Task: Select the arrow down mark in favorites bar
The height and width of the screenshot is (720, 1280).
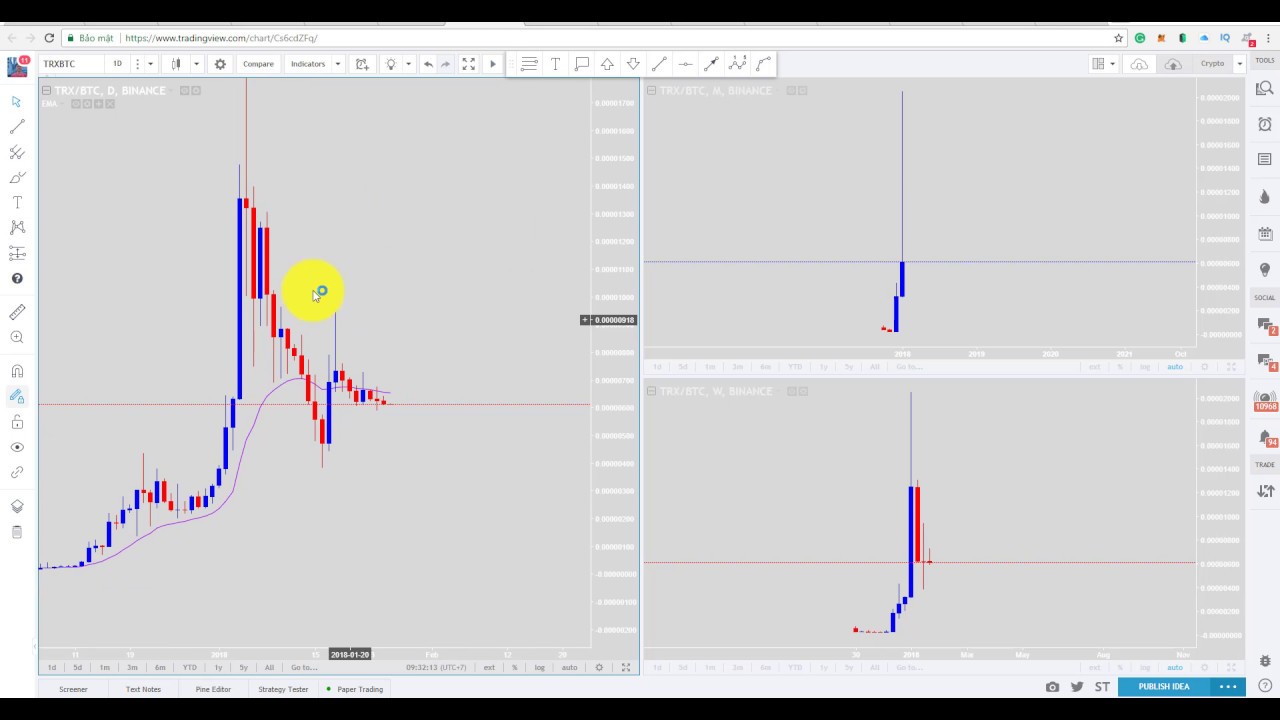Action: click(x=633, y=64)
